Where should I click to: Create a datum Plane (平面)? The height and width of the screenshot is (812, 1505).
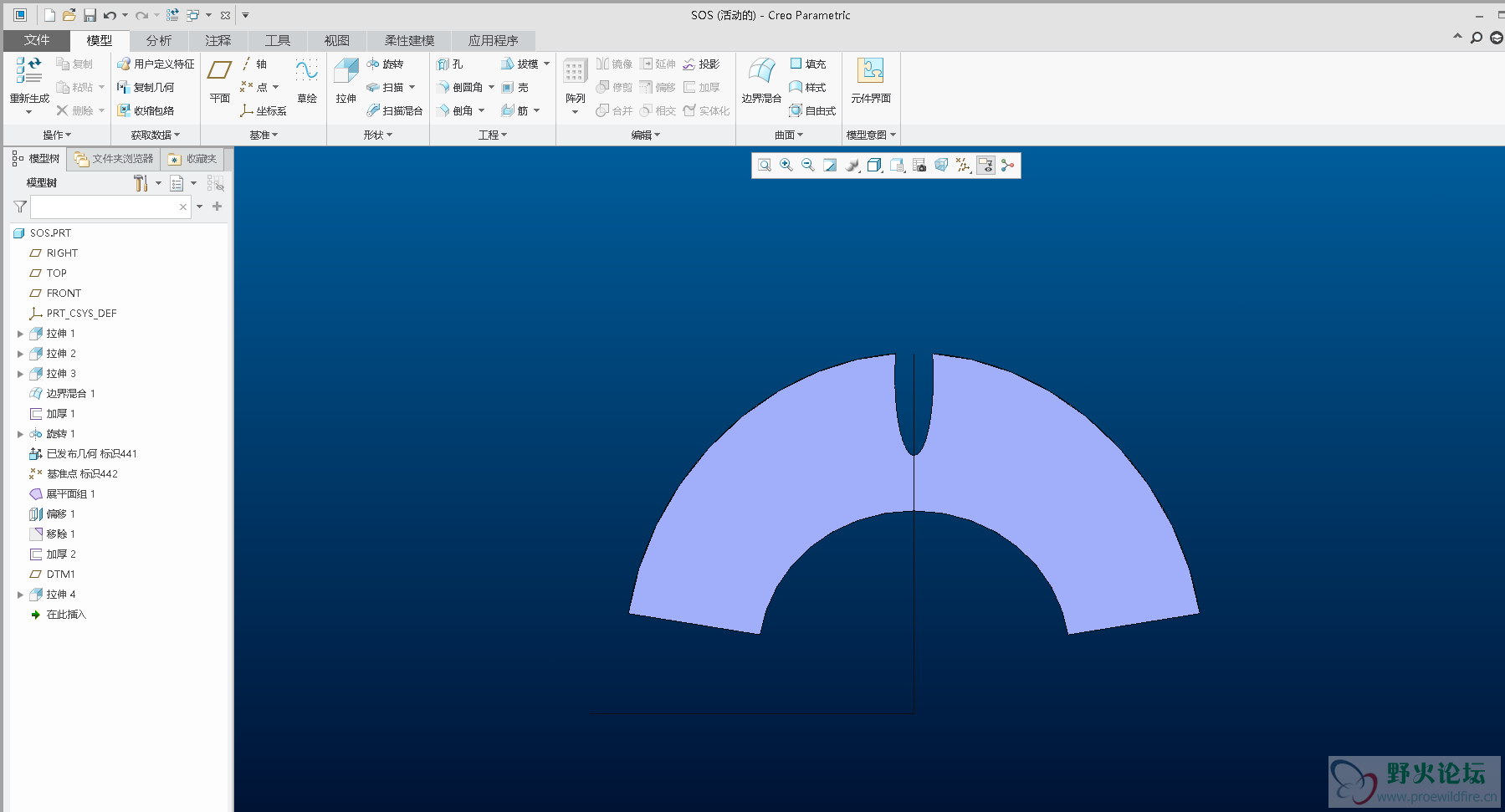[219, 81]
